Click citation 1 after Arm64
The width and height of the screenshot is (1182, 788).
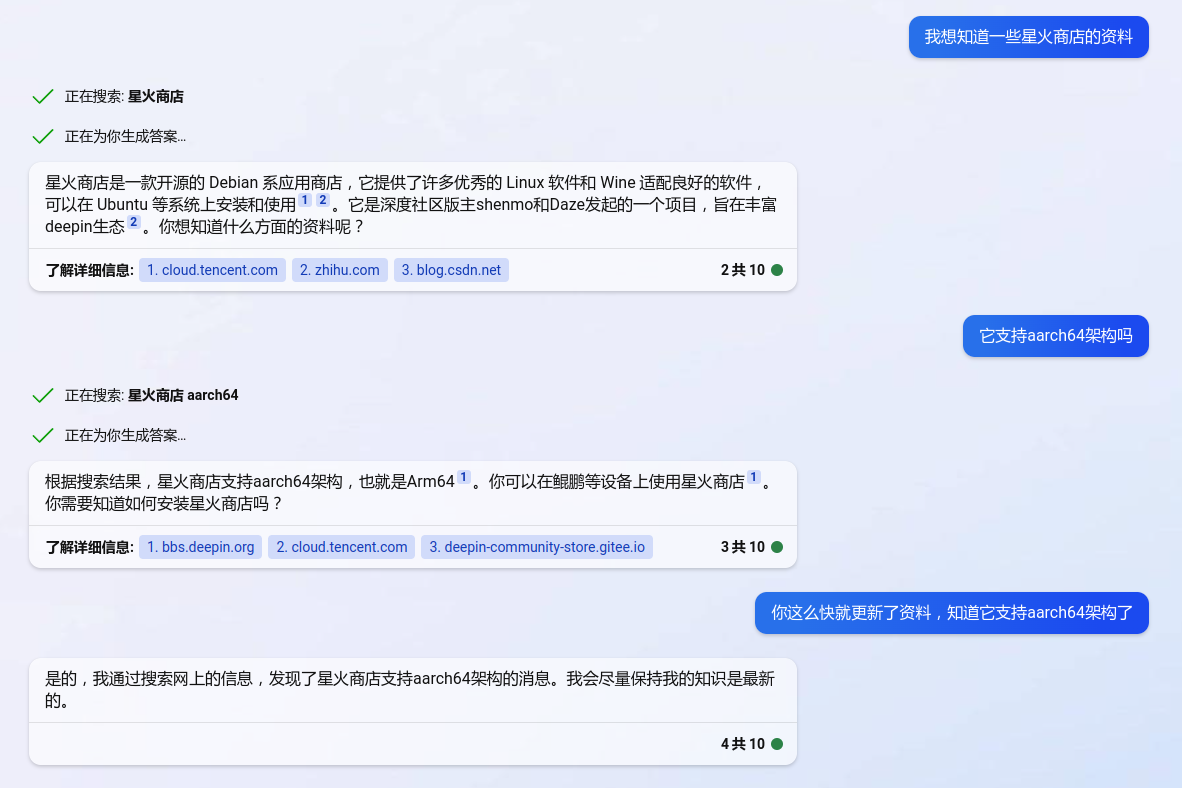point(464,477)
